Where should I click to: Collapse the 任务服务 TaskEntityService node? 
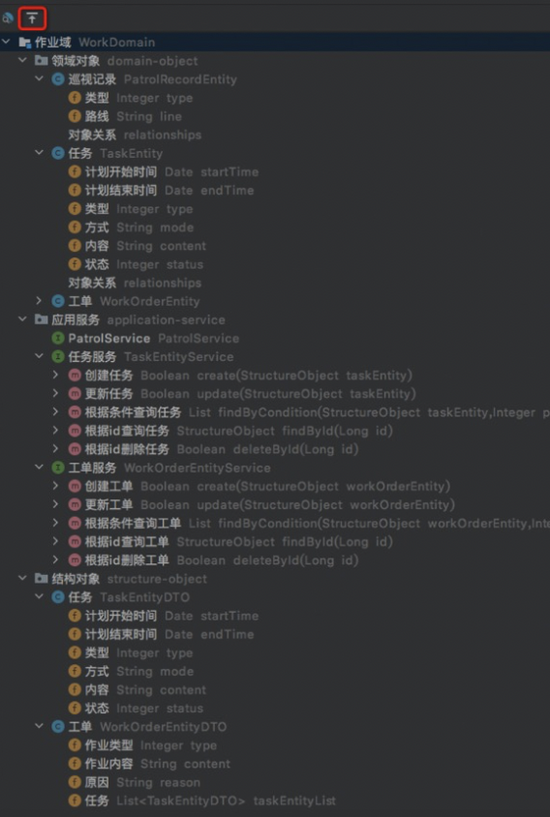coord(39,357)
